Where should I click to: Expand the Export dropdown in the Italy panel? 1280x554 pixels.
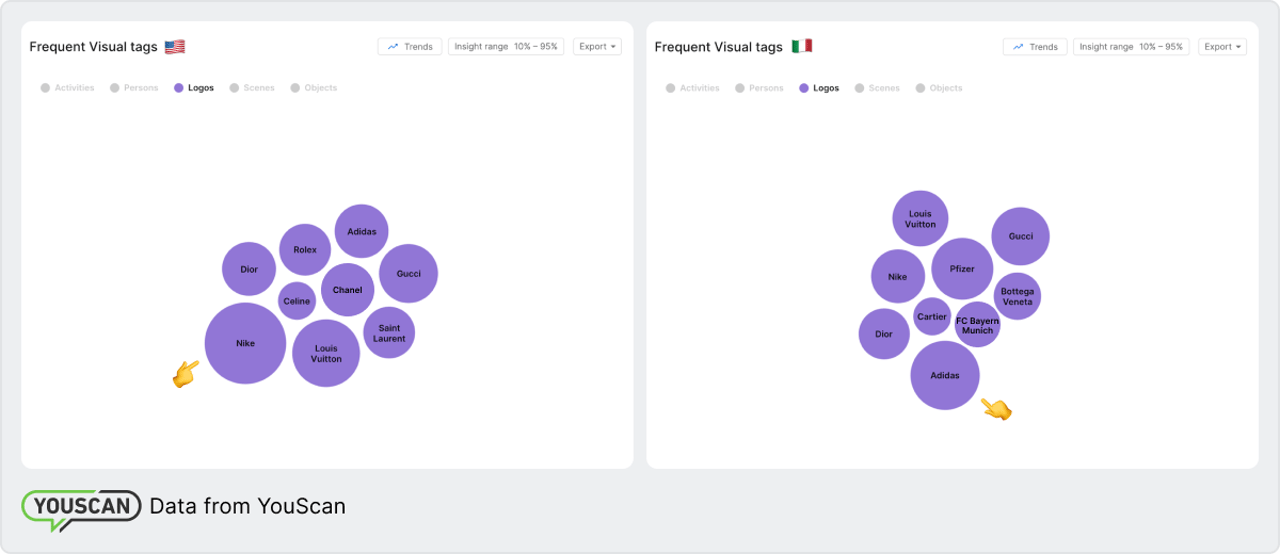[1222, 47]
